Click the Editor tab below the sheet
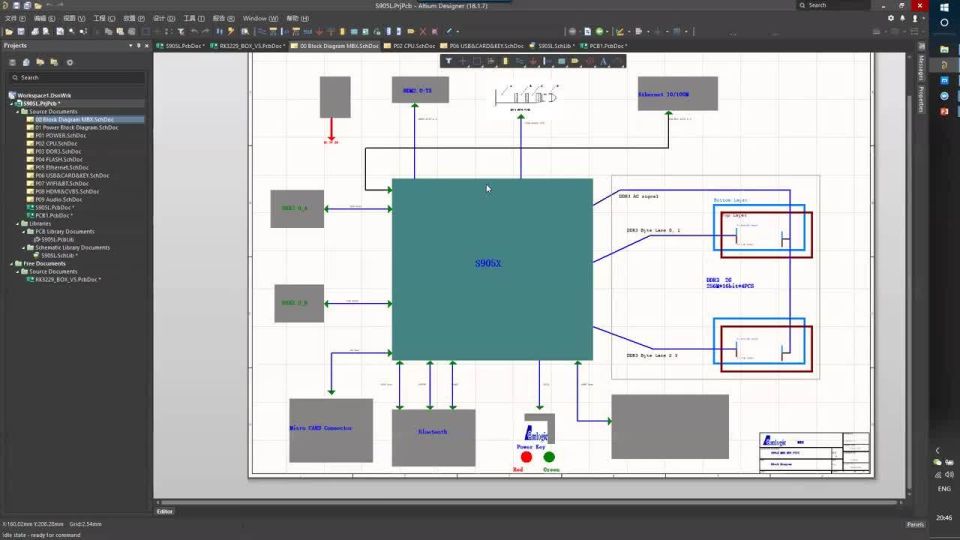 (165, 511)
